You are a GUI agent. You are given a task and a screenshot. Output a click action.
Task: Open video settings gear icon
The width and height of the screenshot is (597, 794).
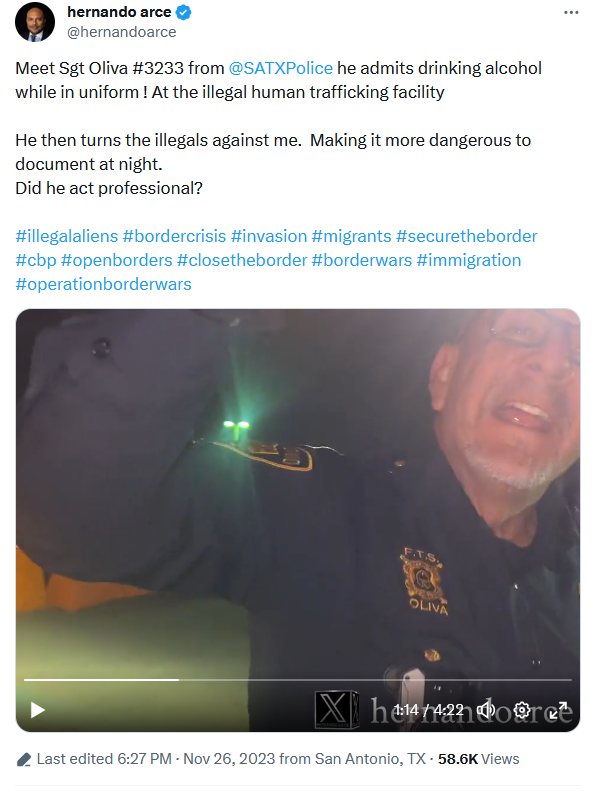[522, 710]
